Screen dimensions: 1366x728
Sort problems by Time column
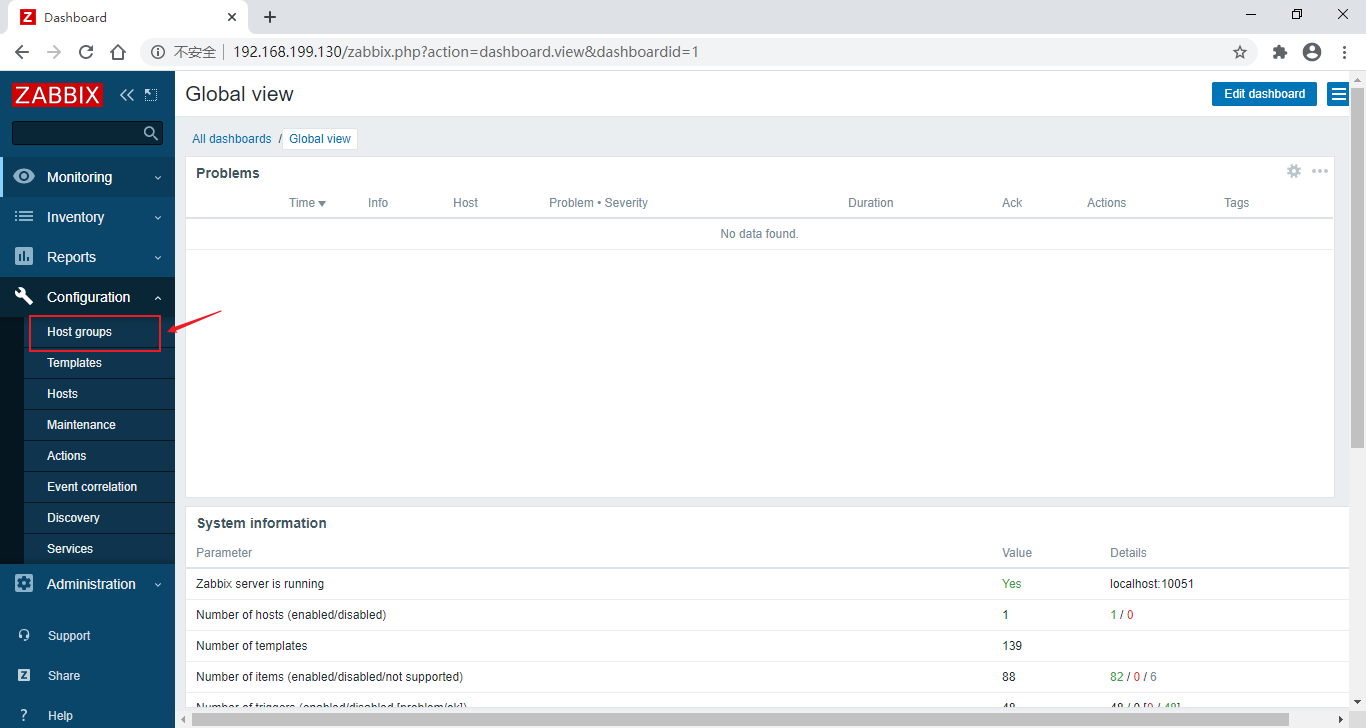click(x=308, y=202)
